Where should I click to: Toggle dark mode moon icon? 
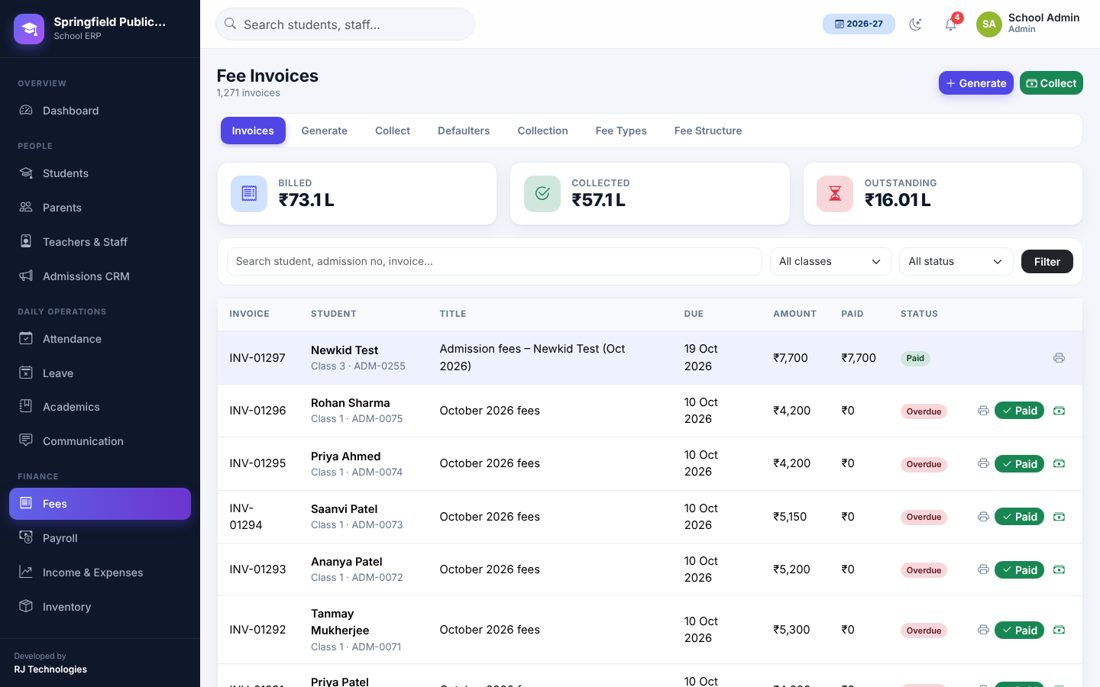915,24
